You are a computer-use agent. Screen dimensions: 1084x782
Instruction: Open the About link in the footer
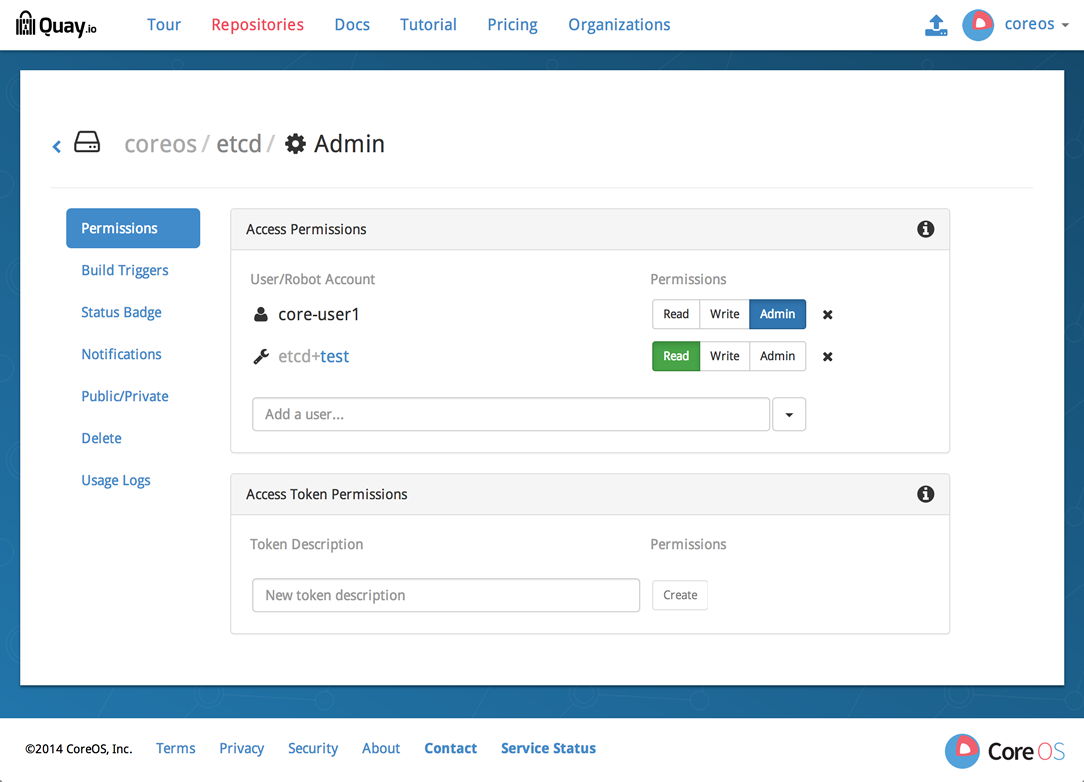pyautogui.click(x=381, y=748)
